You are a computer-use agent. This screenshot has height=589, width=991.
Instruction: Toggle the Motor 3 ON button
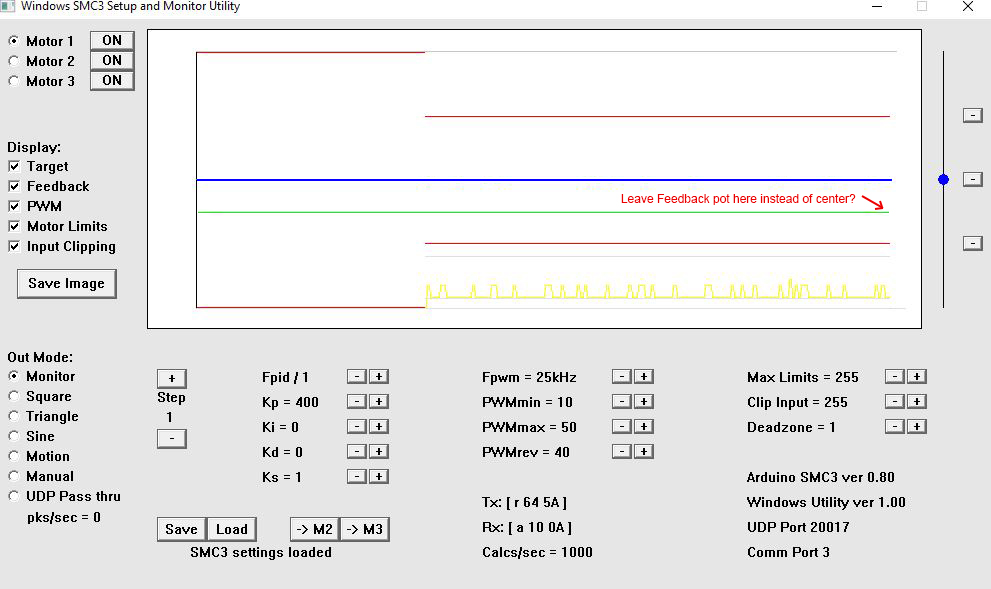point(112,81)
